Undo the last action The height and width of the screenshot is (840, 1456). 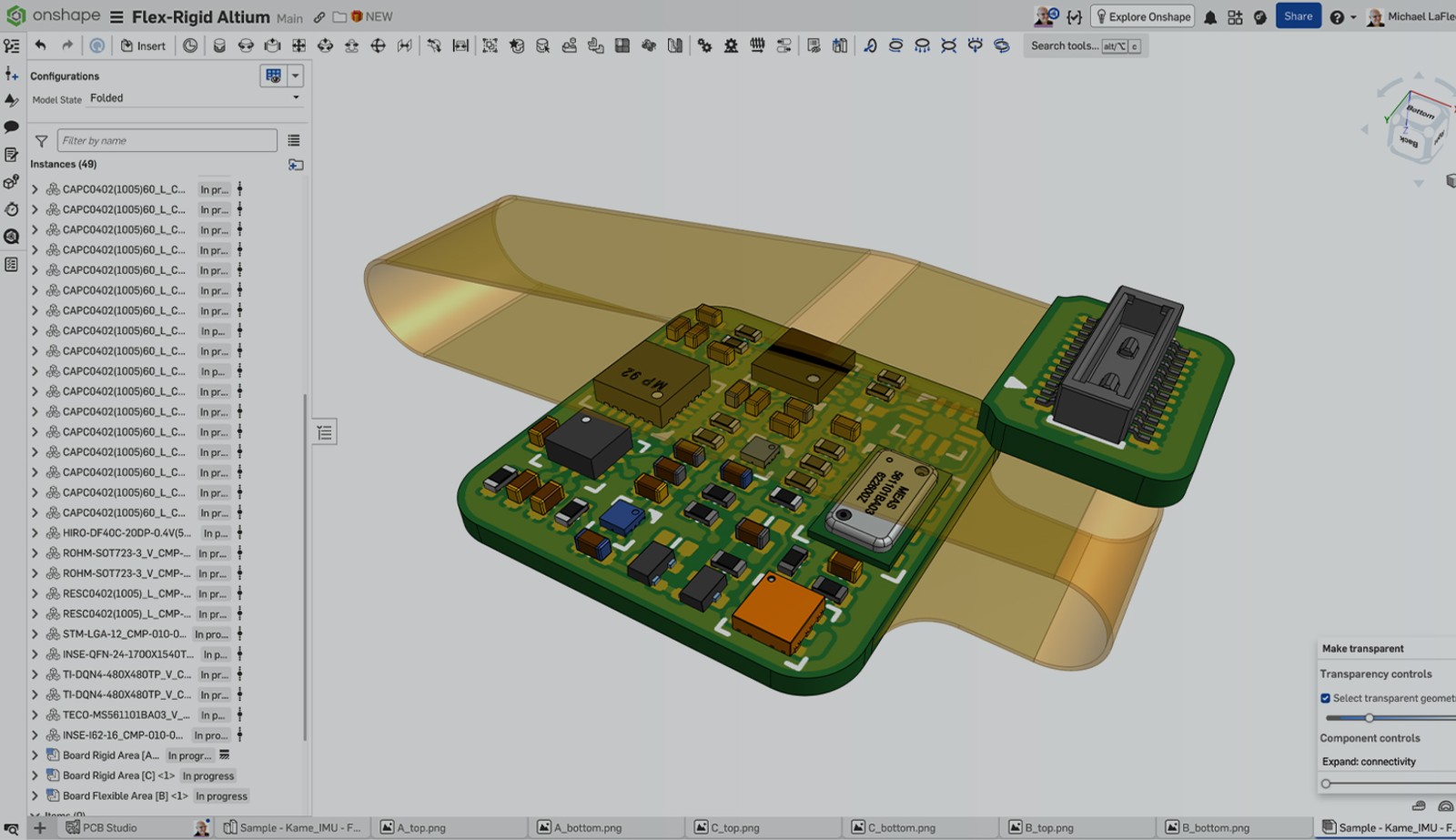[x=40, y=46]
